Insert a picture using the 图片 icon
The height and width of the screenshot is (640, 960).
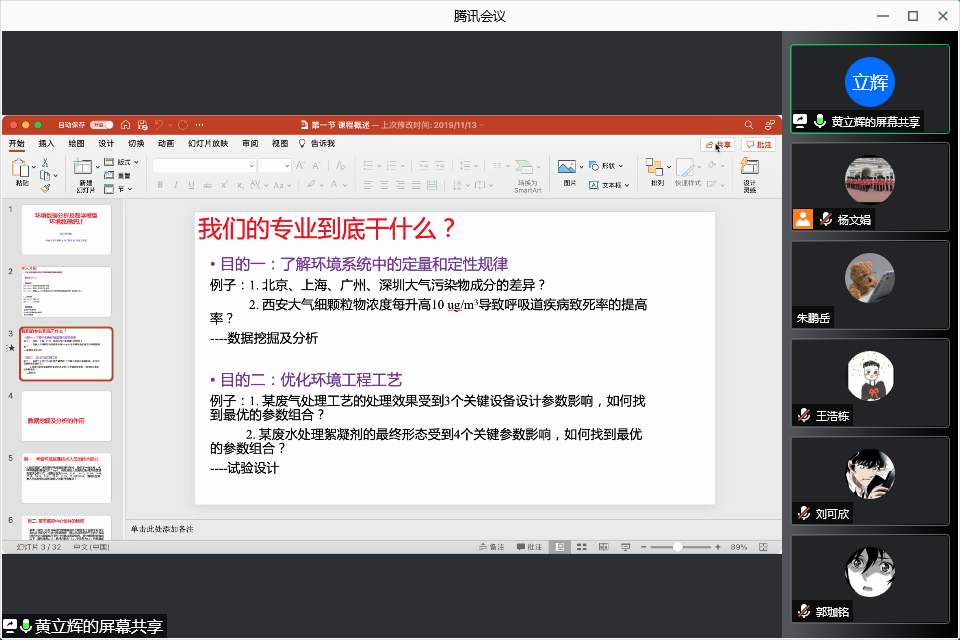pos(569,169)
